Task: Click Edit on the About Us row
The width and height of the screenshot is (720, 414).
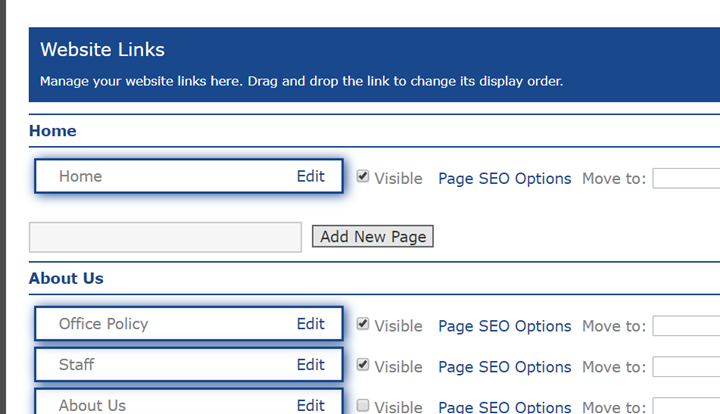Action: pos(310,405)
